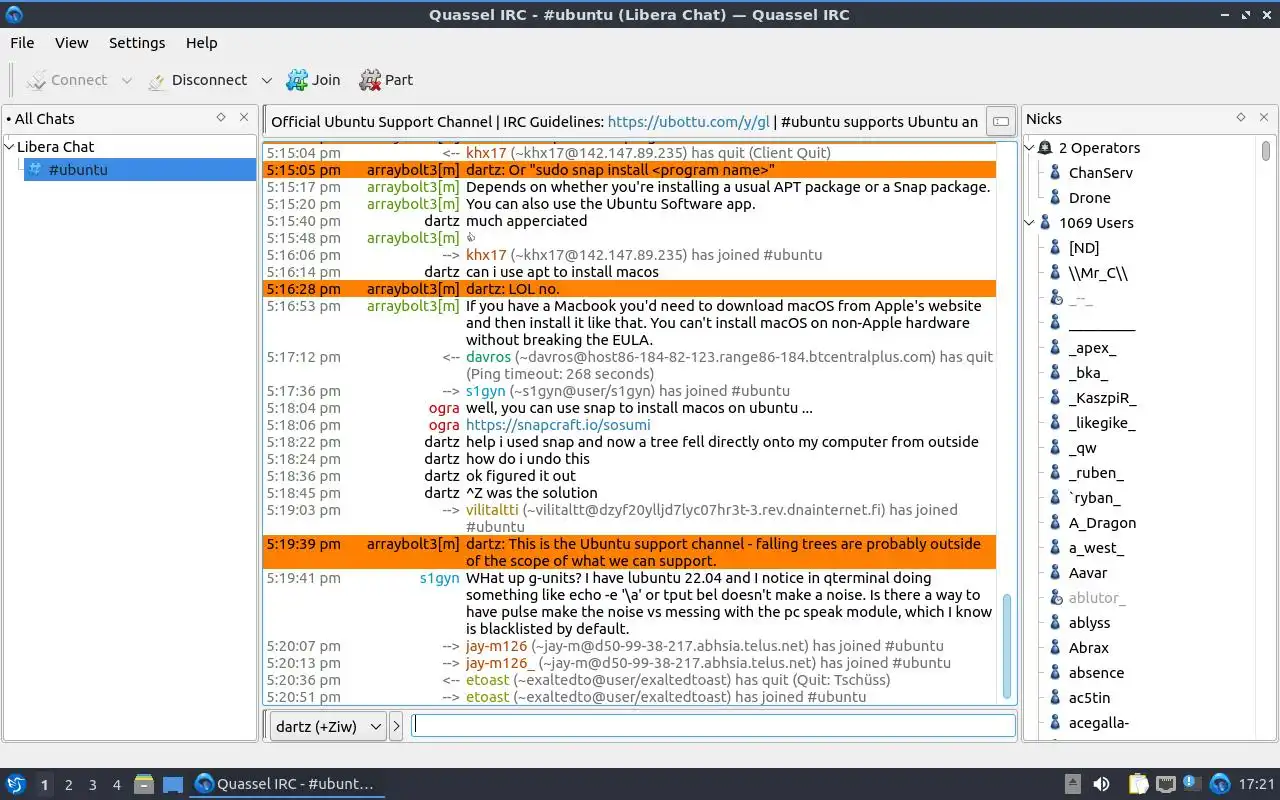Select the #ubuntu channel

[140, 169]
